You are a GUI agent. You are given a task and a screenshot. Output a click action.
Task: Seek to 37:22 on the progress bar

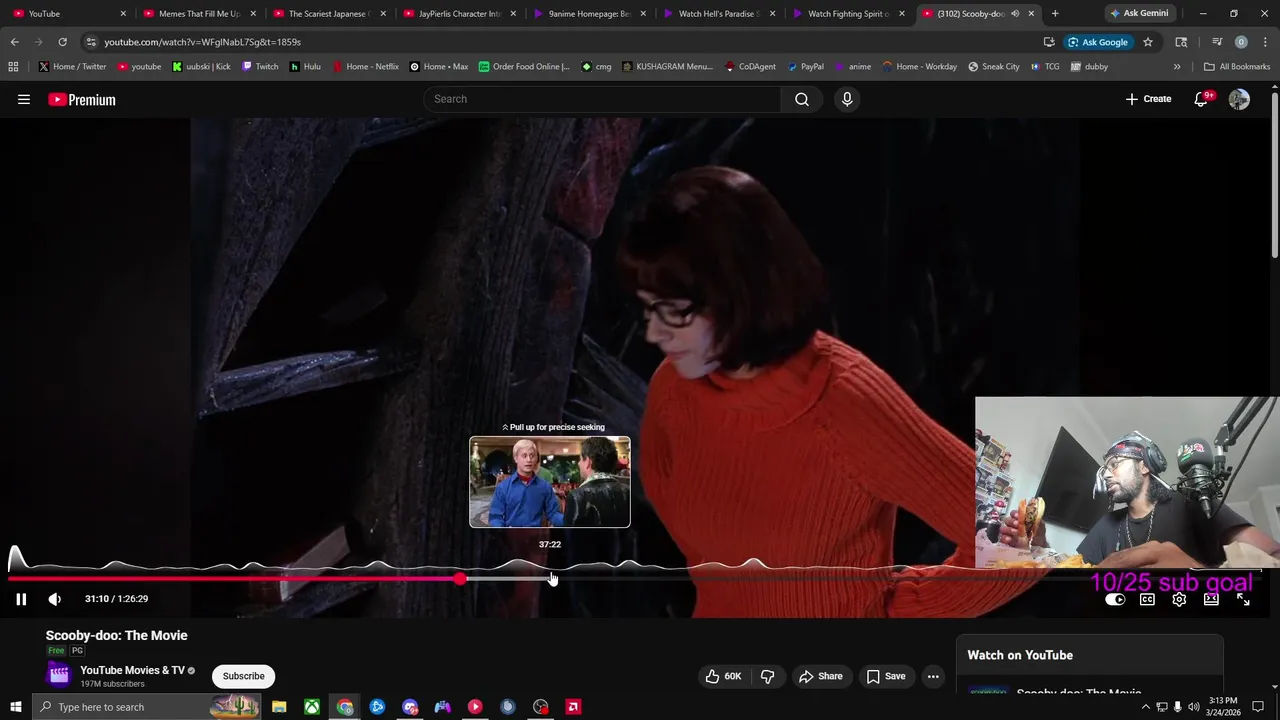click(x=550, y=579)
